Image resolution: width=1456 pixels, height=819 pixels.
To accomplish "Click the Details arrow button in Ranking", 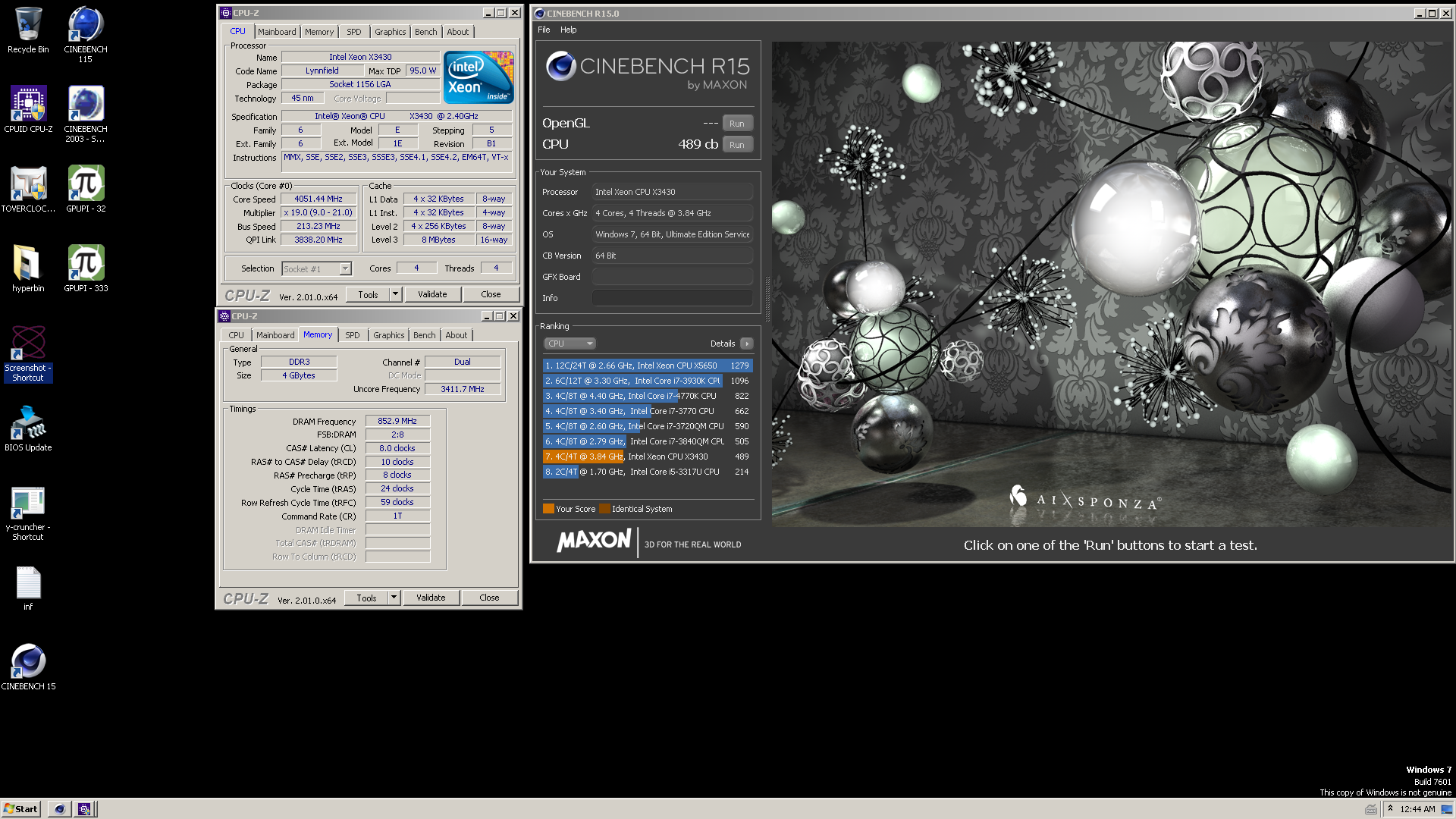I will 747,344.
